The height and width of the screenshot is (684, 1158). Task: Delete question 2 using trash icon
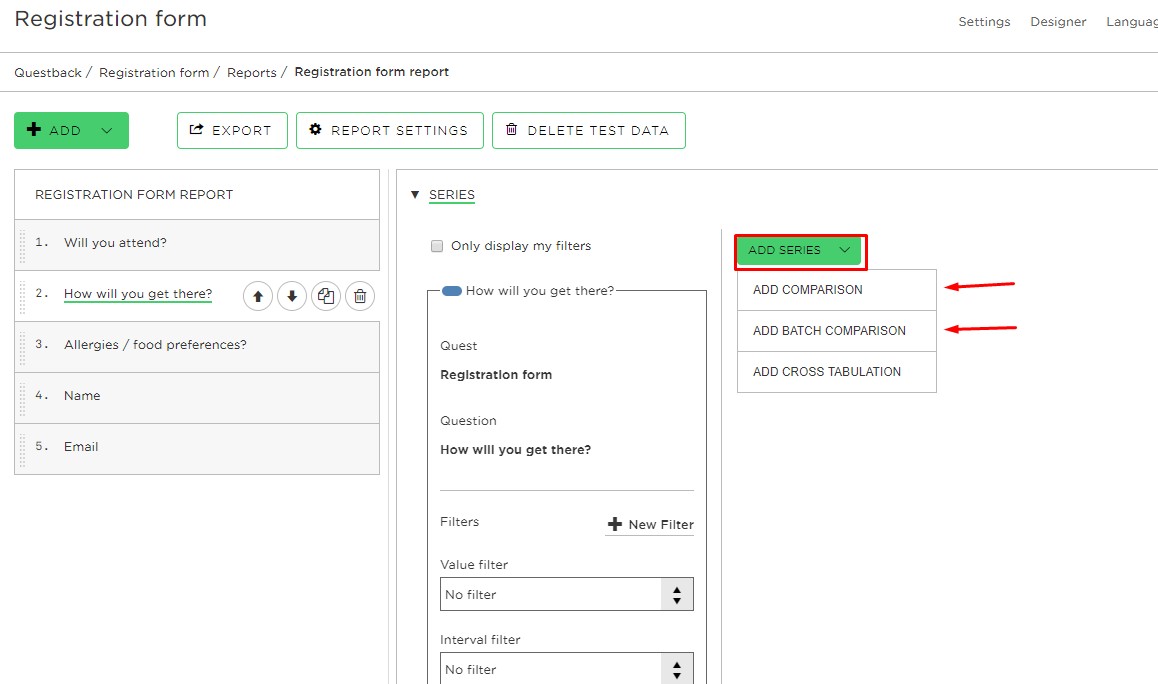360,296
